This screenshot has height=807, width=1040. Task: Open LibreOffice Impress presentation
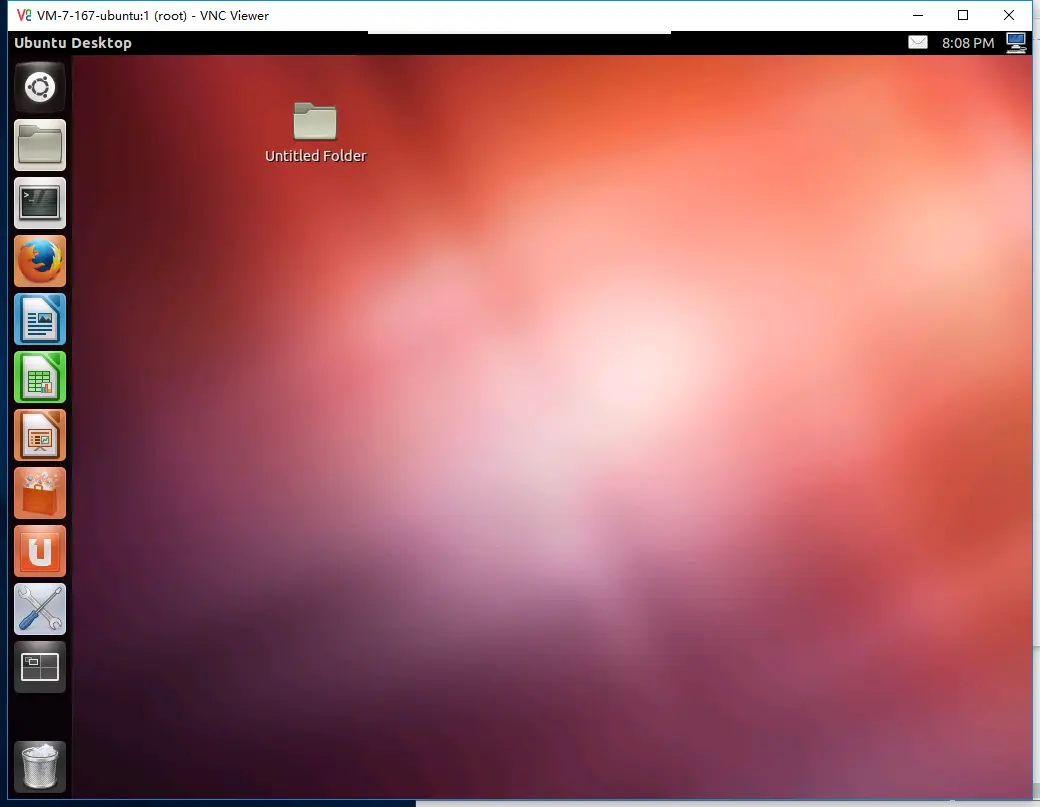[x=40, y=435]
